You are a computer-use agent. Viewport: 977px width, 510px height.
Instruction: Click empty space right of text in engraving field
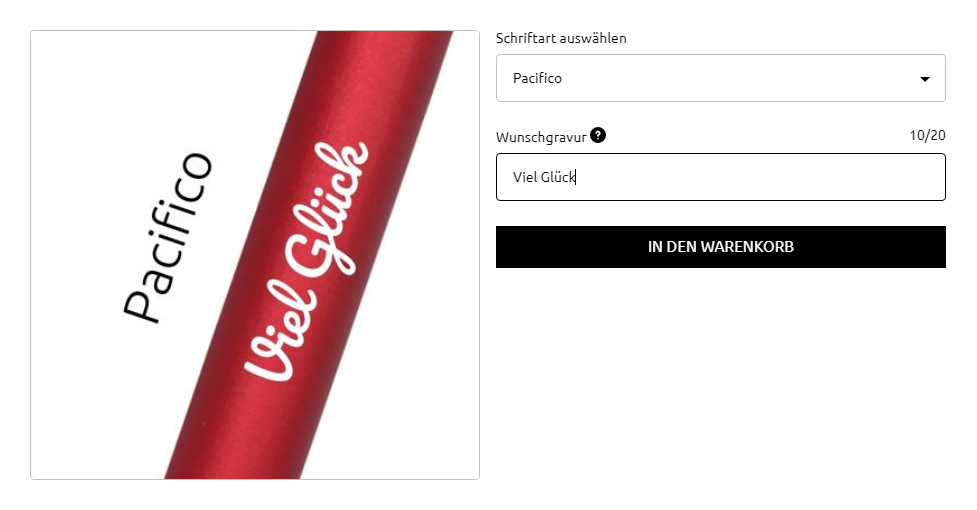[760, 177]
